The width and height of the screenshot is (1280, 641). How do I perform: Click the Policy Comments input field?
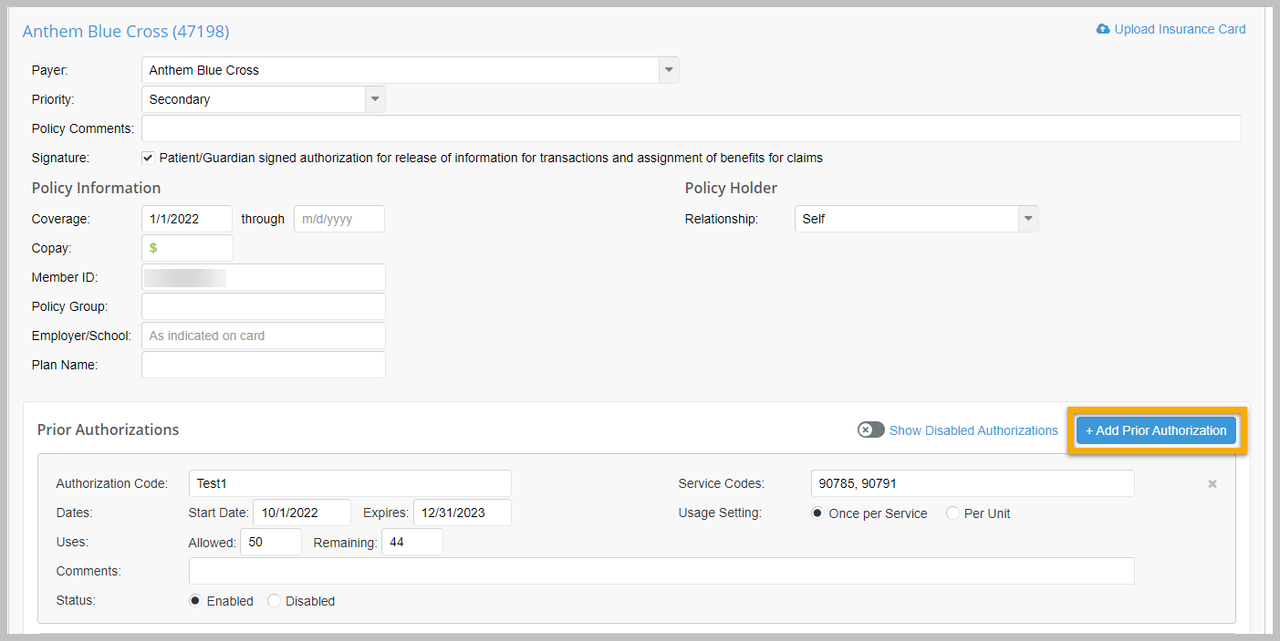point(692,128)
